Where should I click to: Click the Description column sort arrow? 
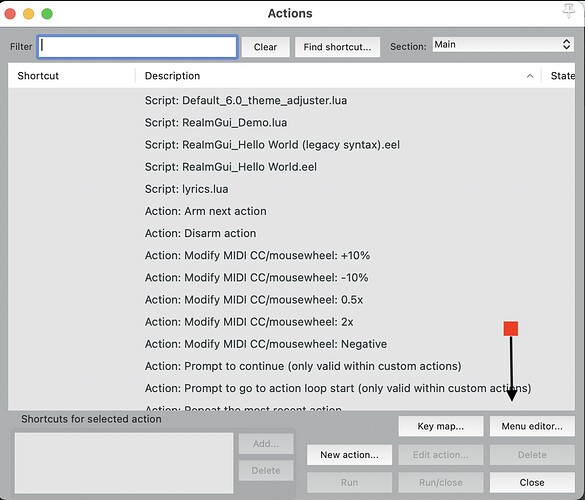coord(530,76)
